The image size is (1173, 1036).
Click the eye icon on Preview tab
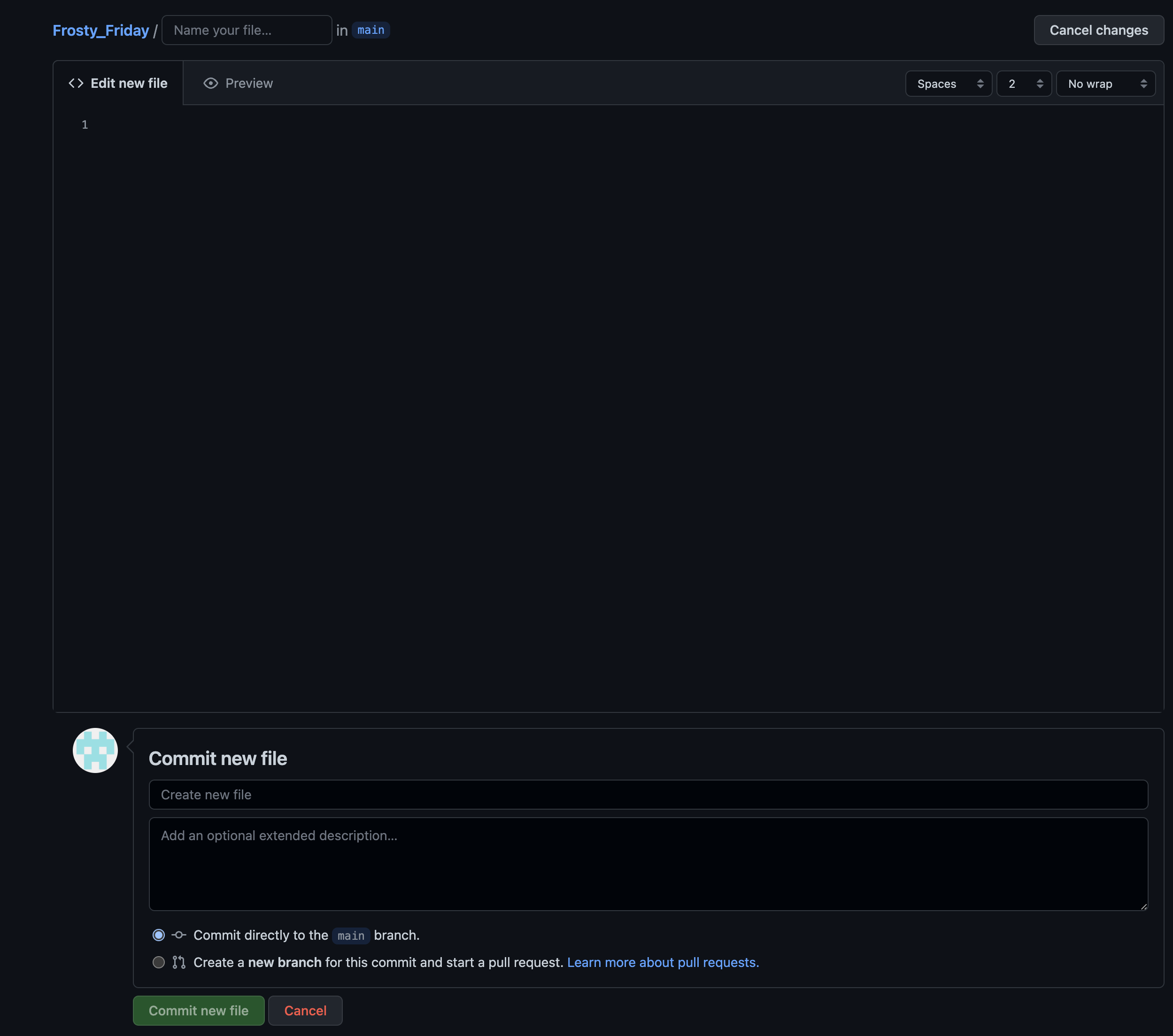[x=211, y=83]
